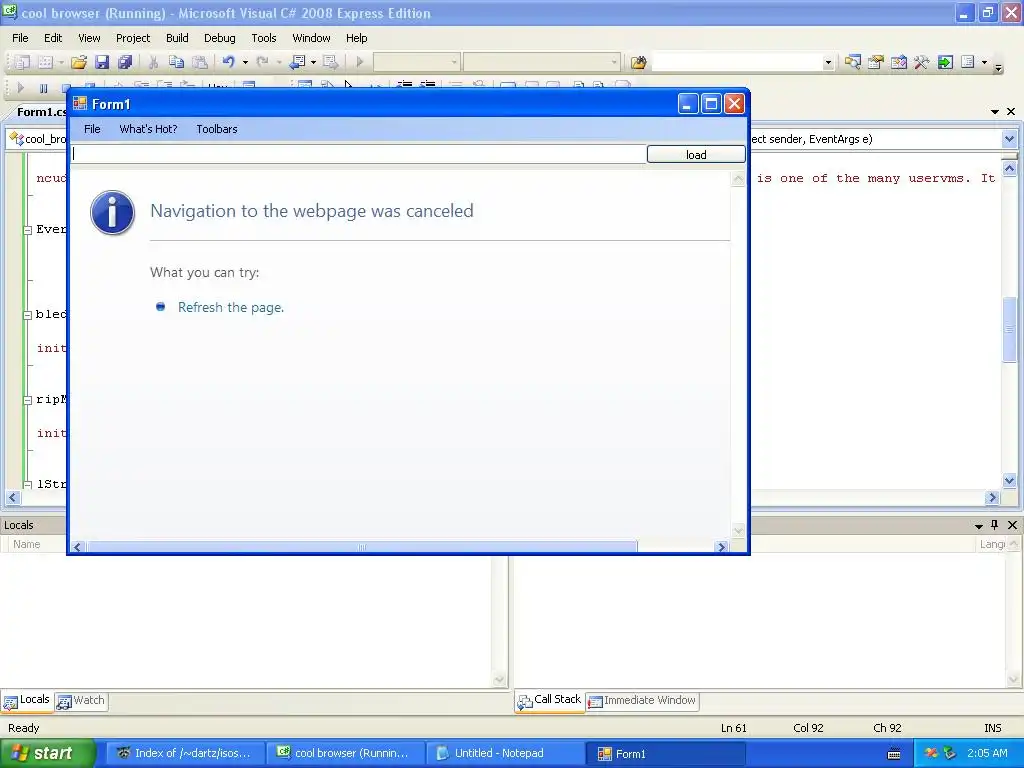Click the 'Refresh the page.' link
Image resolution: width=1024 pixels, height=768 pixels.
click(231, 307)
